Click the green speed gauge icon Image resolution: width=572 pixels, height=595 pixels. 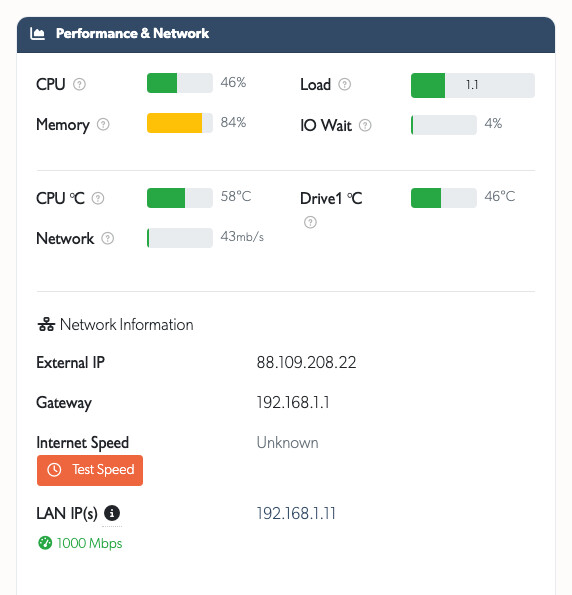[45, 543]
